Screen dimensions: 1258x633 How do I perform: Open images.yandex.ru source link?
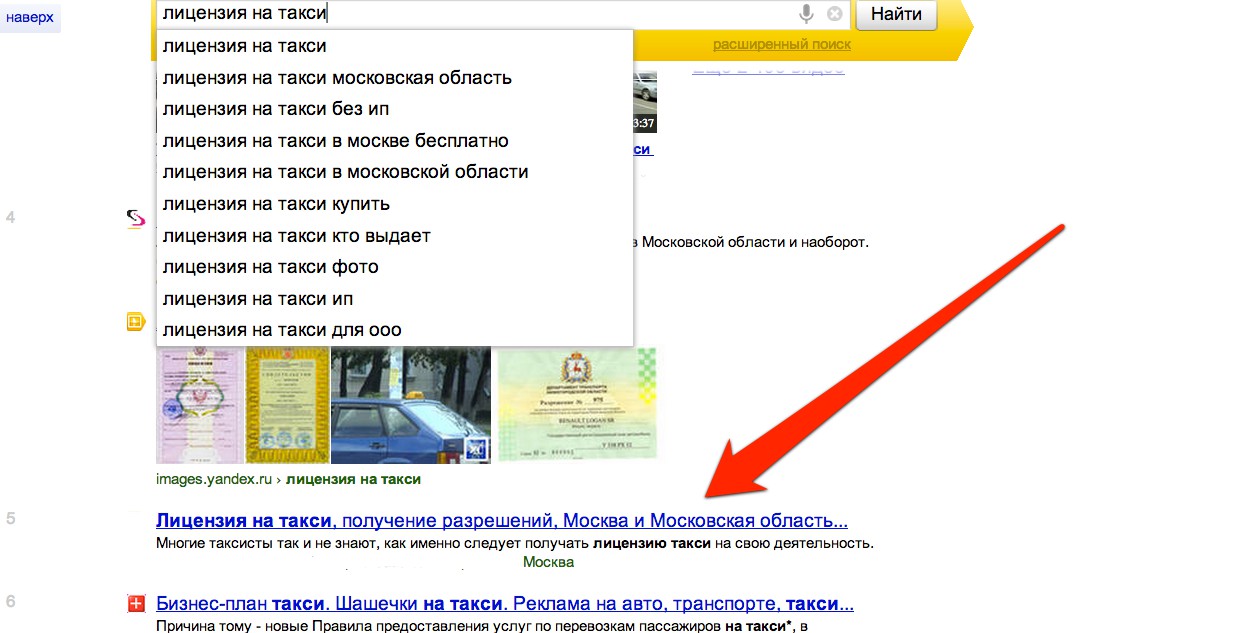coord(215,479)
